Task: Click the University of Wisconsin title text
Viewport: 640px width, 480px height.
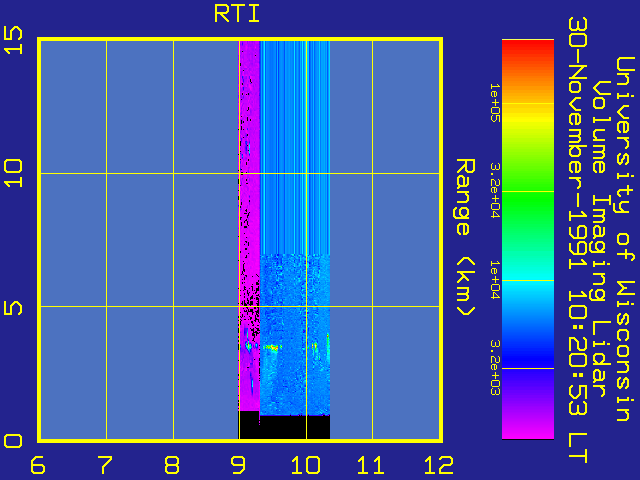Action: [625, 239]
